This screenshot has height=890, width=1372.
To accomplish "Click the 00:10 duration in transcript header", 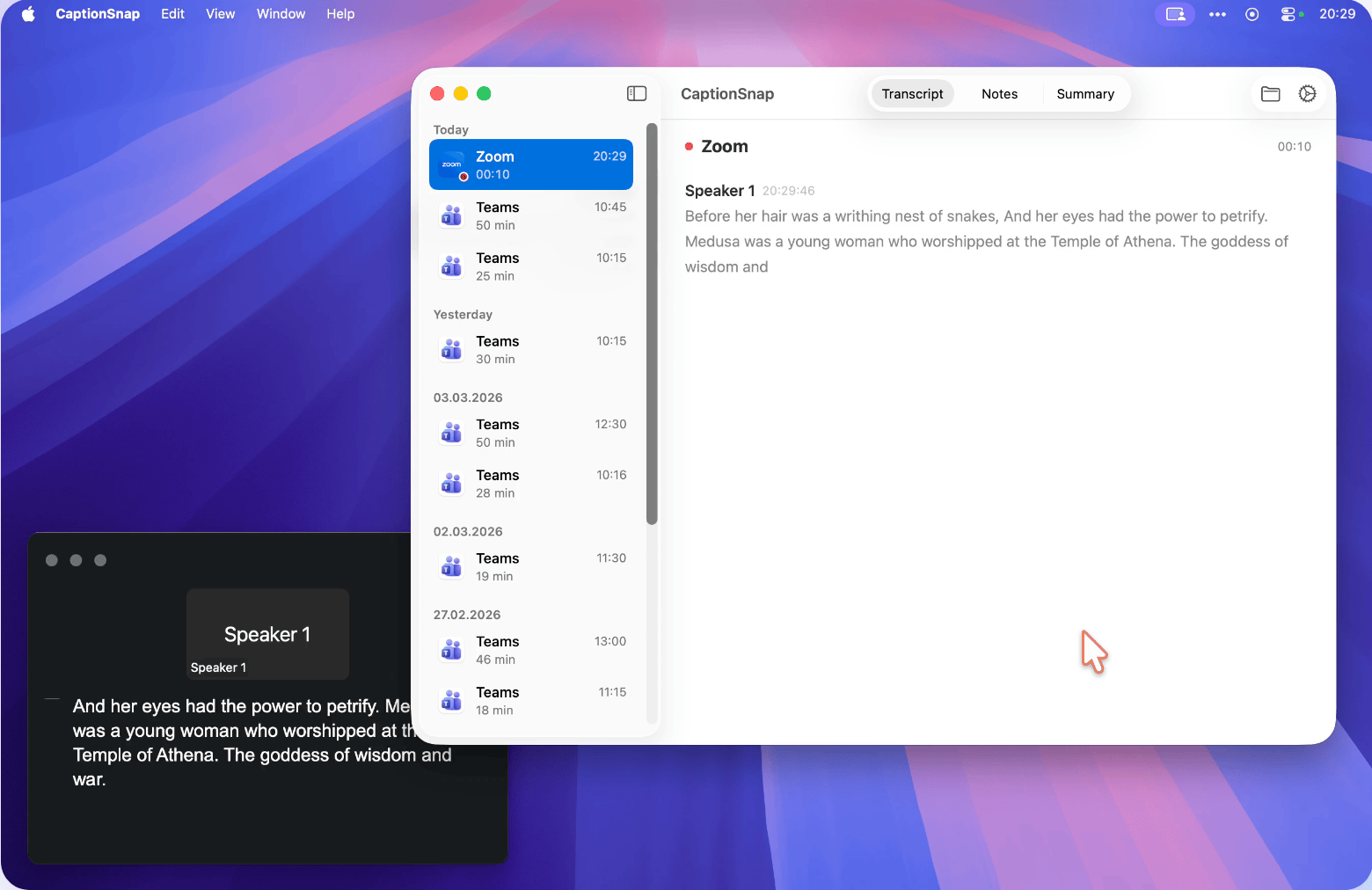I will [1294, 147].
